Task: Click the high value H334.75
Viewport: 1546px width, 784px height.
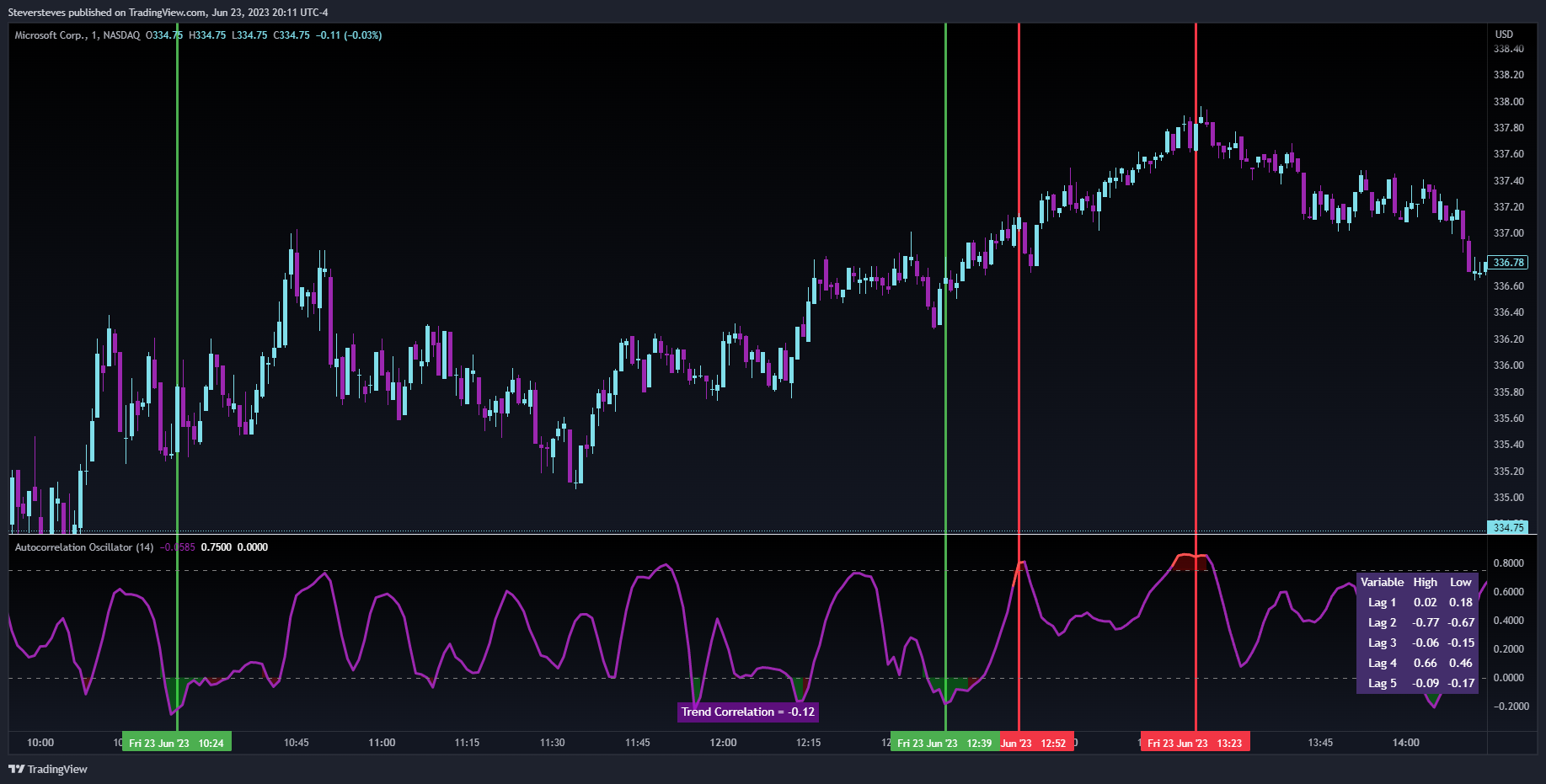Action: (207, 35)
